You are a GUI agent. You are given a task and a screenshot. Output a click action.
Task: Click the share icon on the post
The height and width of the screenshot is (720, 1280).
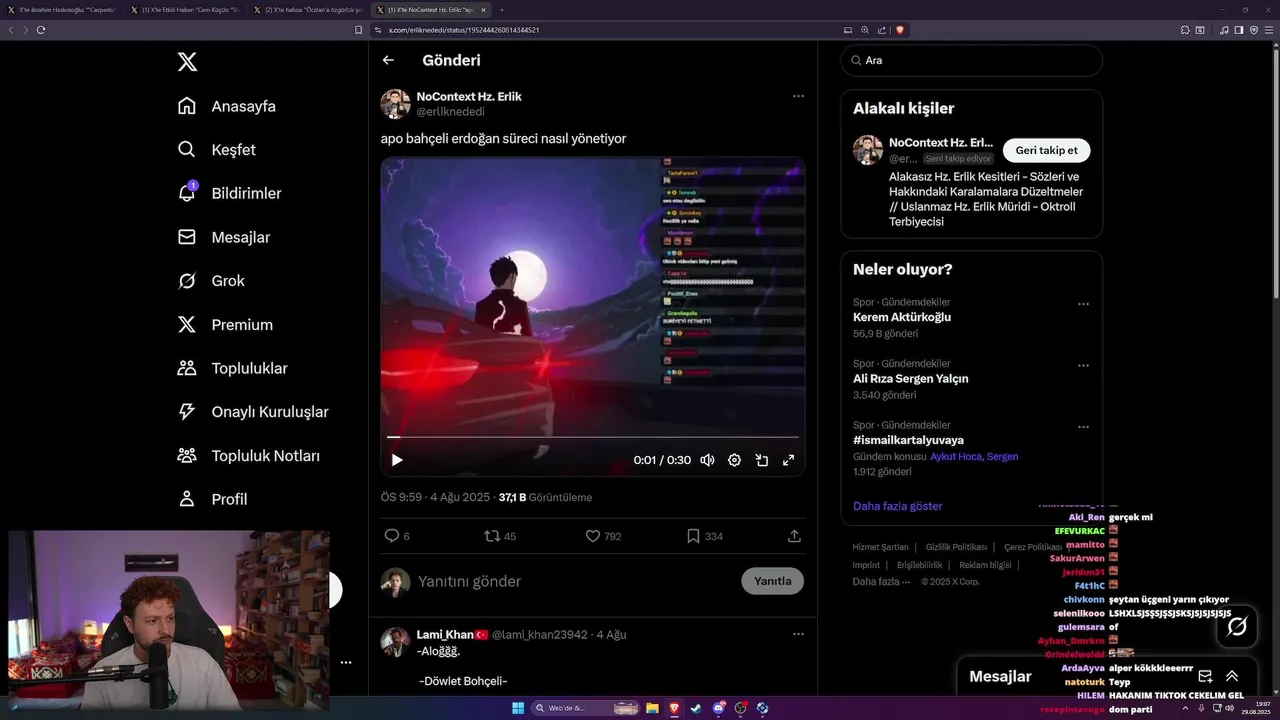[x=794, y=536]
